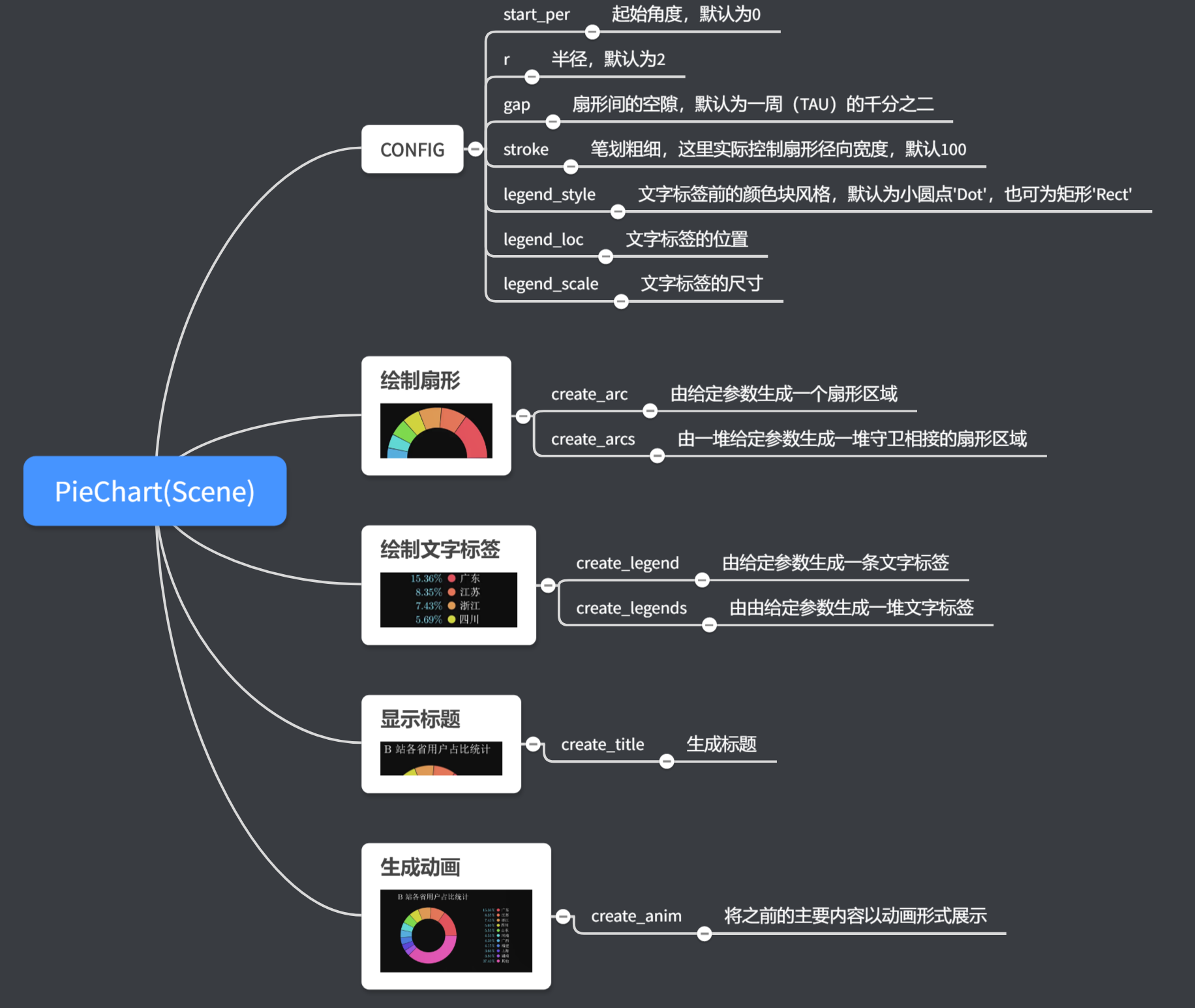This screenshot has height=1008, width=1195.
Task: Collapse the legend_scale node
Action: 621,301
